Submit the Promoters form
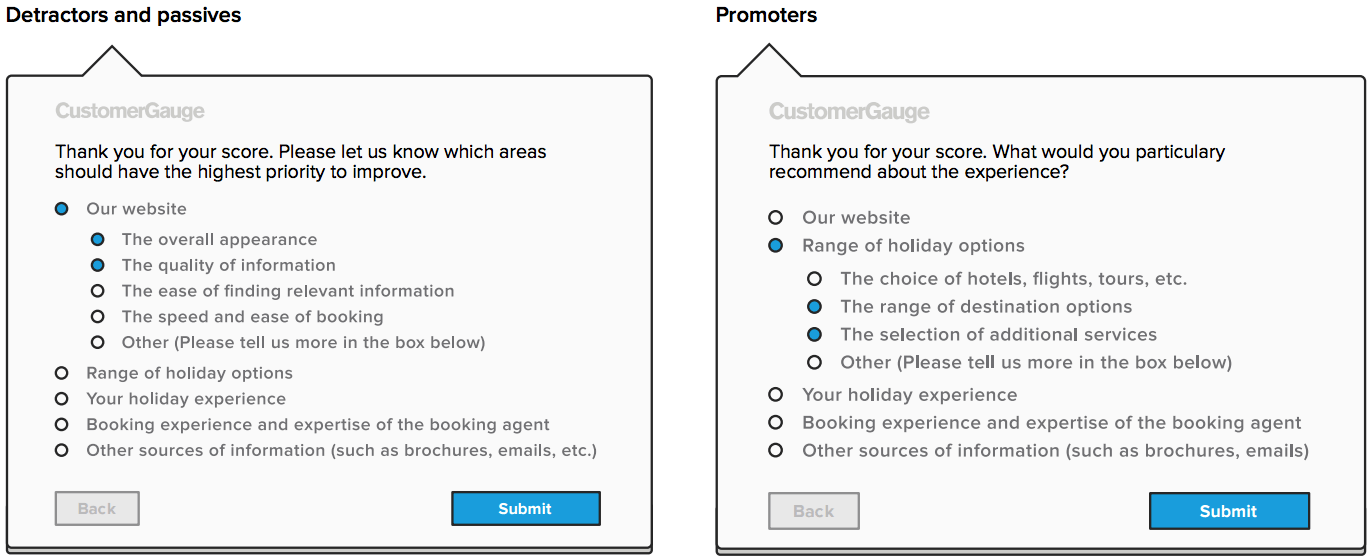The width and height of the screenshot is (1371, 560). [1228, 511]
